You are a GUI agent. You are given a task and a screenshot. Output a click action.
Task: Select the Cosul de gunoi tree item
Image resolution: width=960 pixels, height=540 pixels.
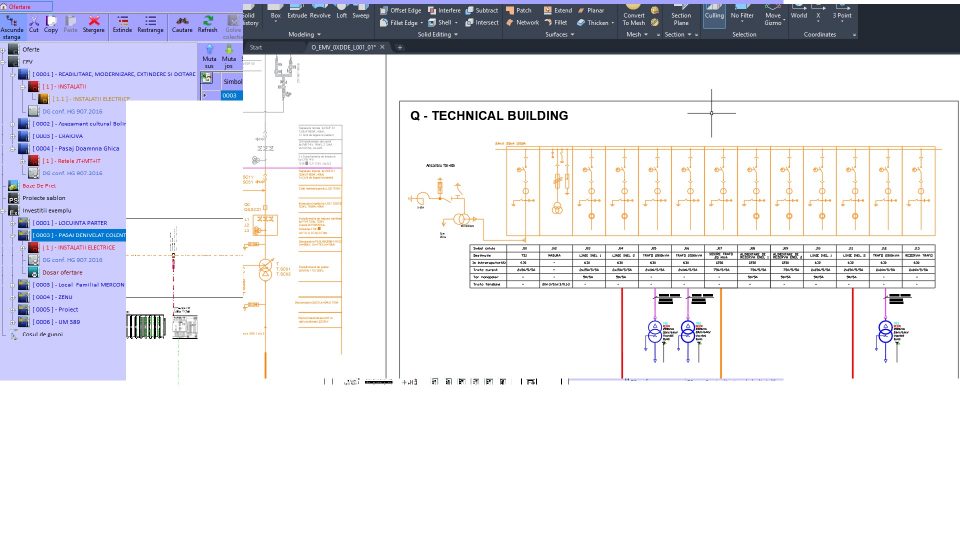click(42, 334)
